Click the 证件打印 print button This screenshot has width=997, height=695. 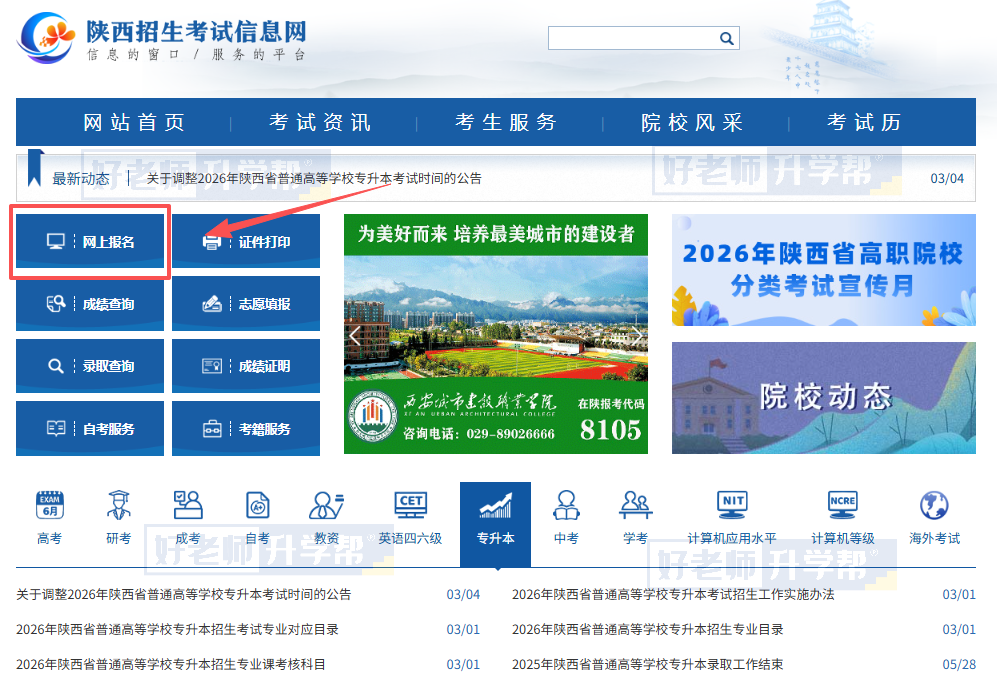245,240
